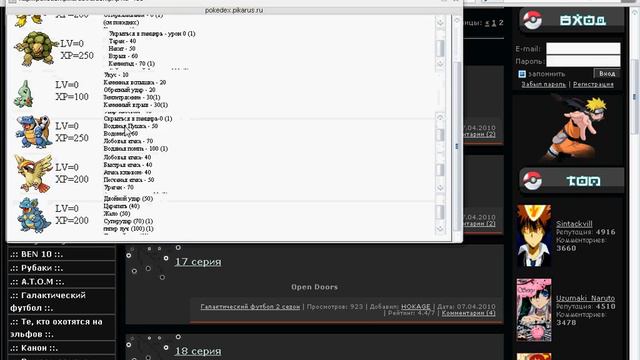Click the Укус - 10 move text
640x360 pixels.
point(116,75)
